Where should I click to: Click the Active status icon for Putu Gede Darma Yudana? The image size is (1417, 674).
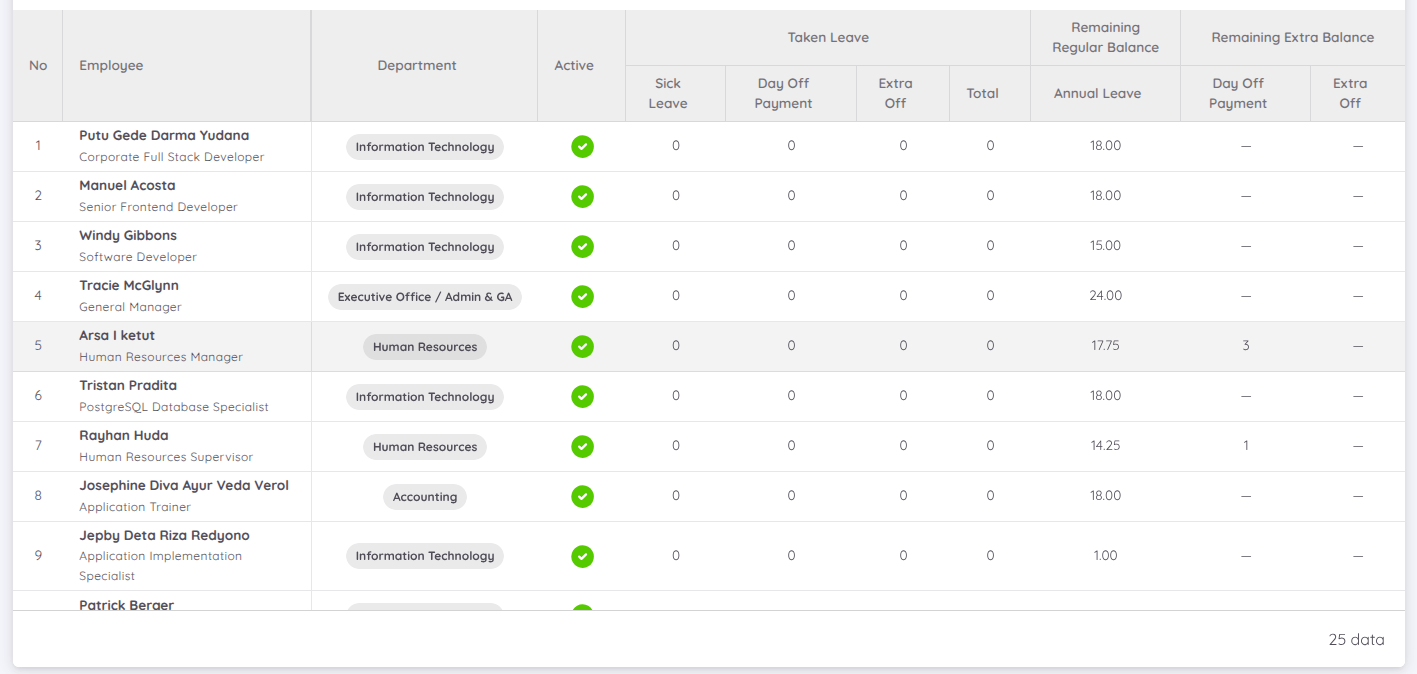click(582, 146)
